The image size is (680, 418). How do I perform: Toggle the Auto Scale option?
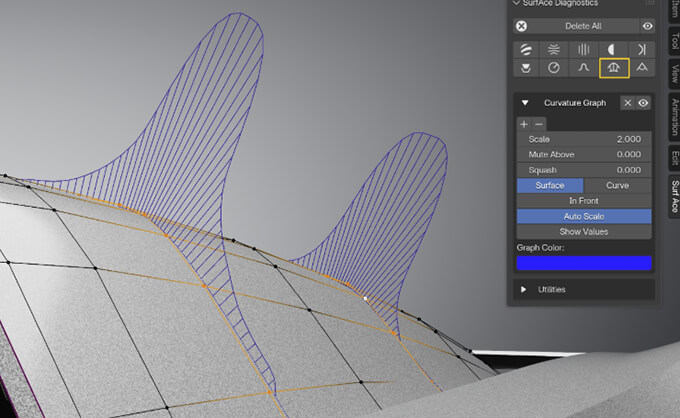coord(584,216)
